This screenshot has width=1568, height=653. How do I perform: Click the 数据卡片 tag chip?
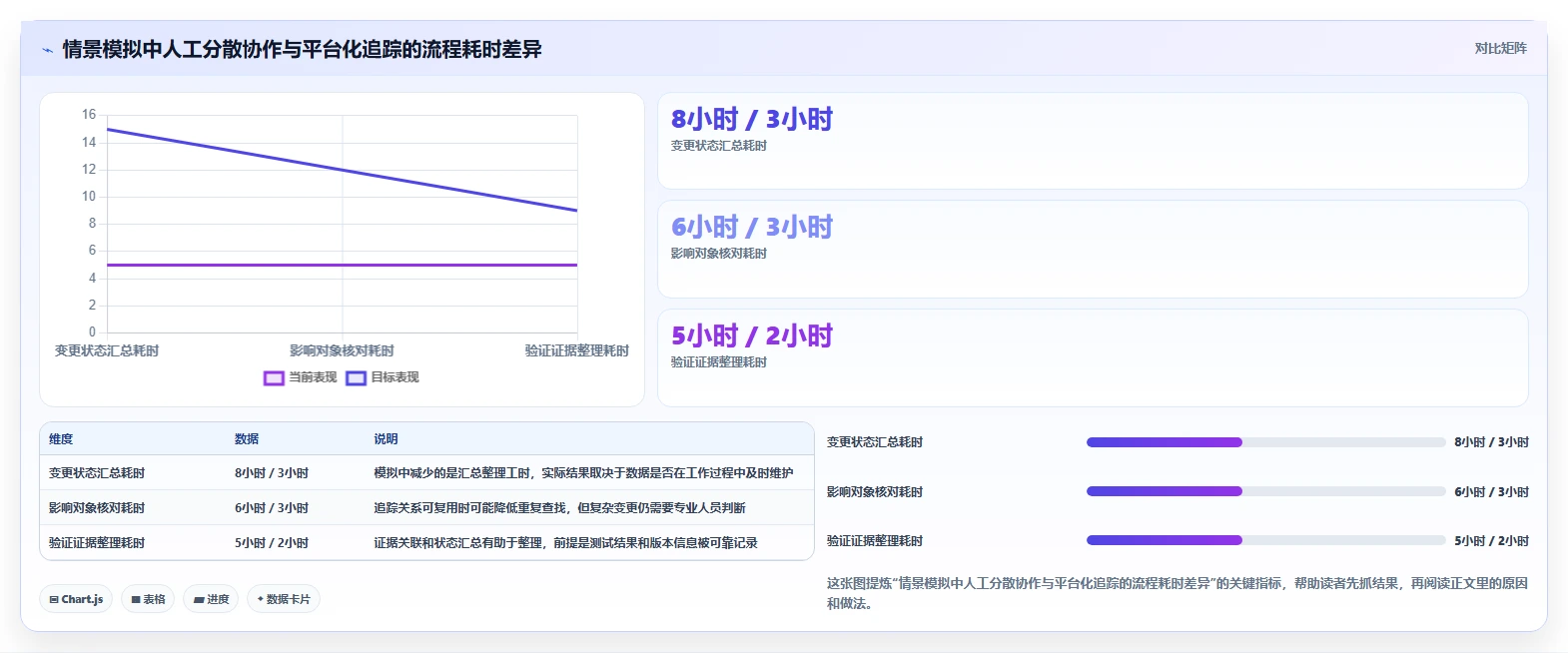(284, 599)
